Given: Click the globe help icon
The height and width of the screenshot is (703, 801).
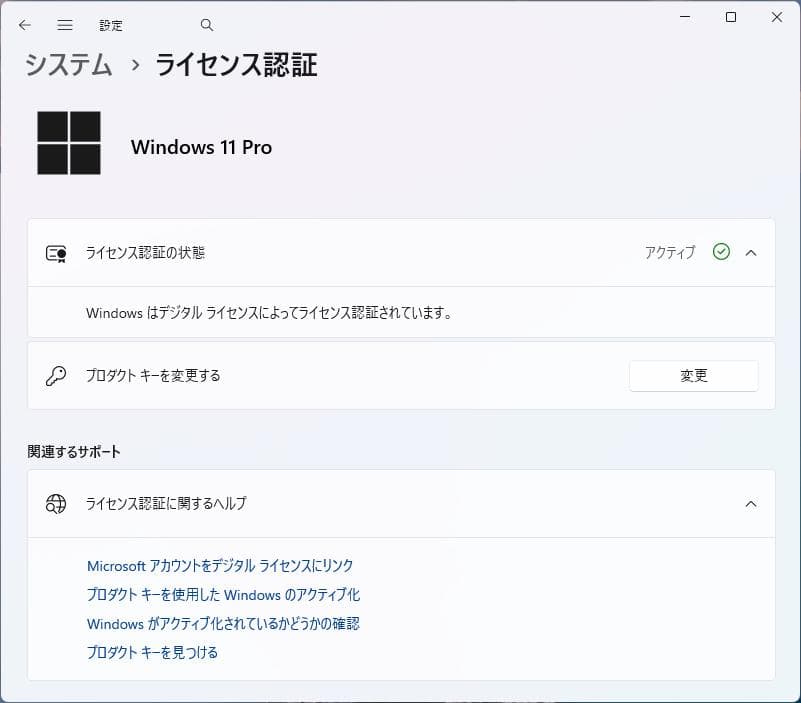Looking at the screenshot, I should point(56,504).
